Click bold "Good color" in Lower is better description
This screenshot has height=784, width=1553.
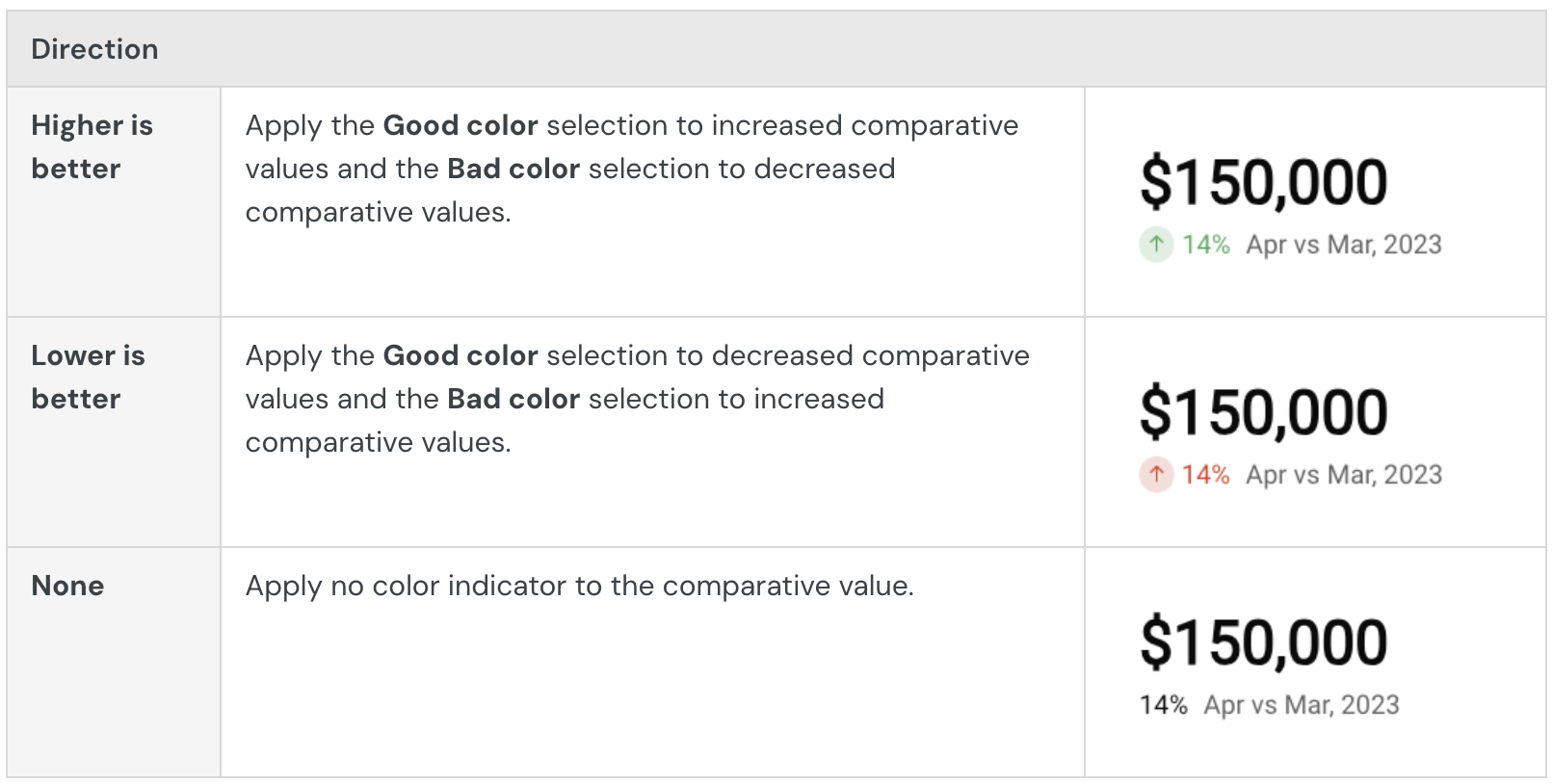tap(461, 355)
